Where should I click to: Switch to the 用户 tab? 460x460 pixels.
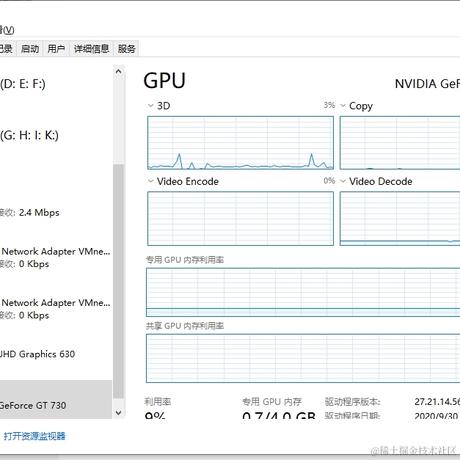pos(56,49)
